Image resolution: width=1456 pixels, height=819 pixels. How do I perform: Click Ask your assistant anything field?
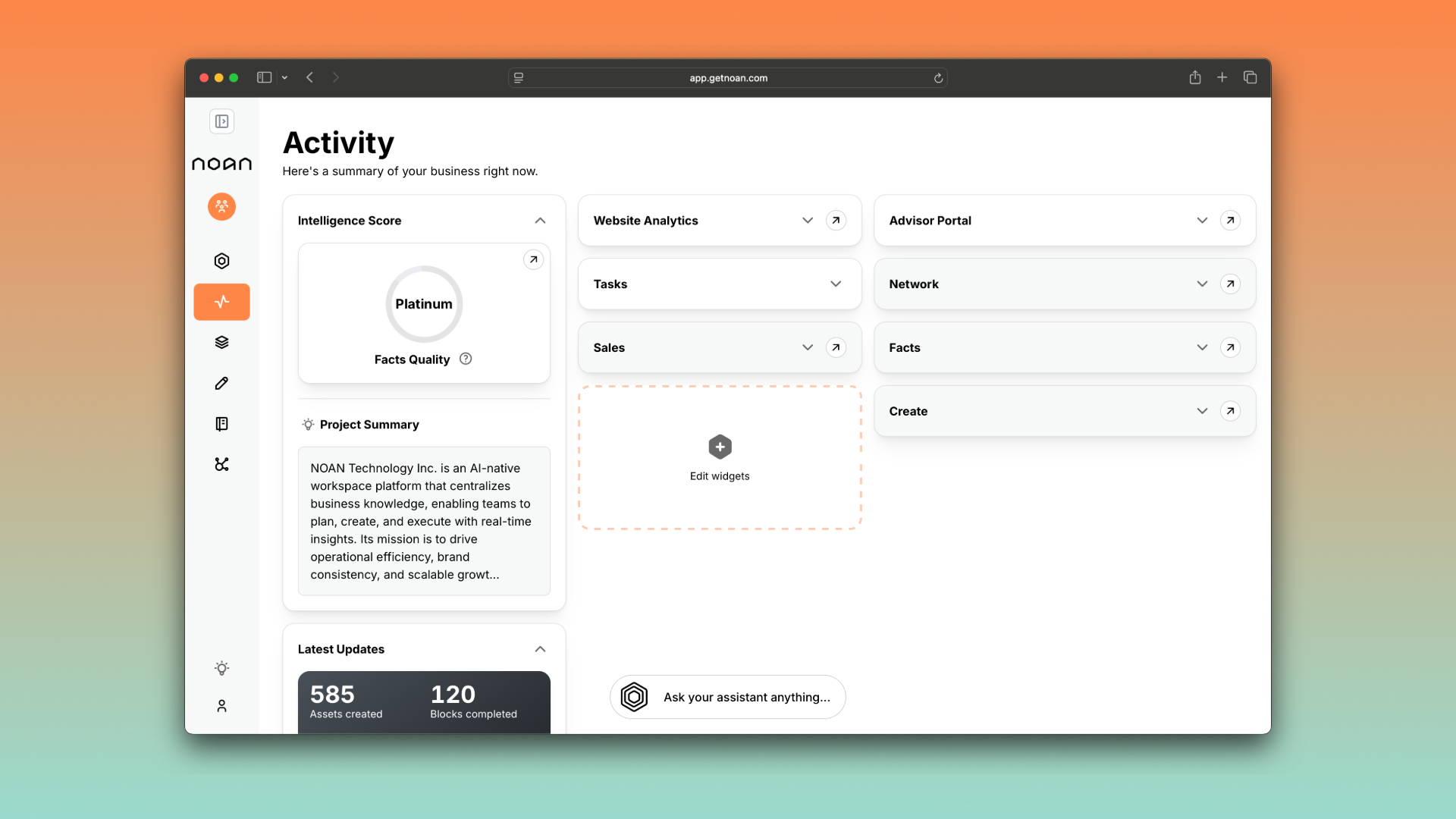pos(746,697)
